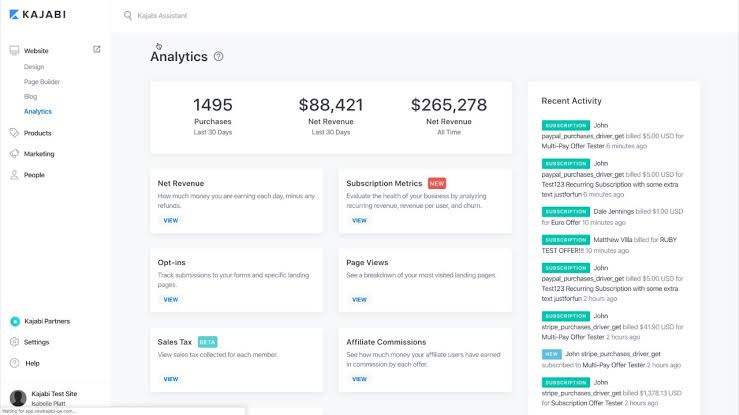The image size is (739, 415).
Task: Click the Page Views card title
Action: (367, 262)
